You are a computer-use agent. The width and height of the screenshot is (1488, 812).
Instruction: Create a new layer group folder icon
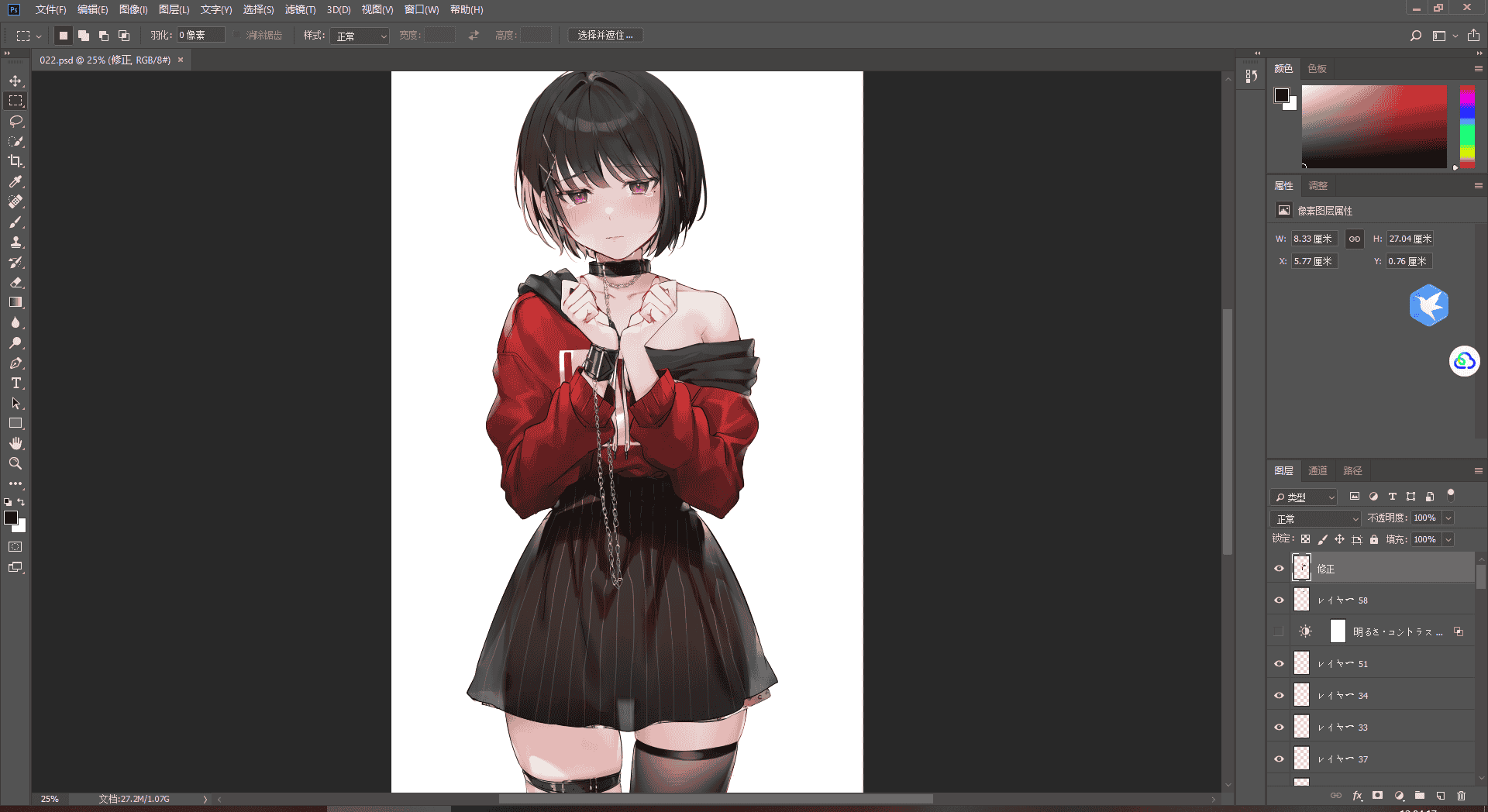[1420, 796]
